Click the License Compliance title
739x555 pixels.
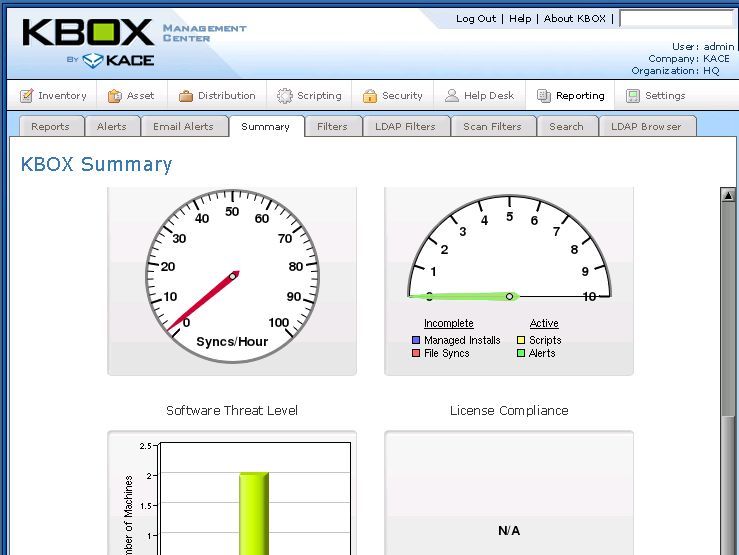tap(509, 411)
